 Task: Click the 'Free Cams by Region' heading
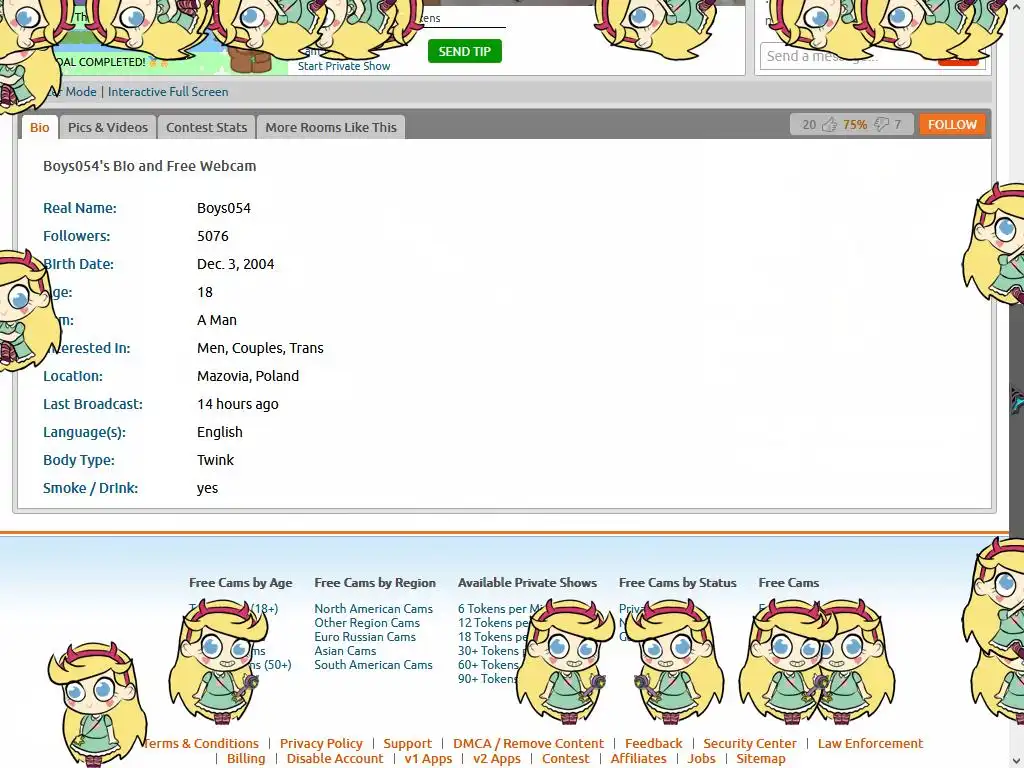(375, 583)
